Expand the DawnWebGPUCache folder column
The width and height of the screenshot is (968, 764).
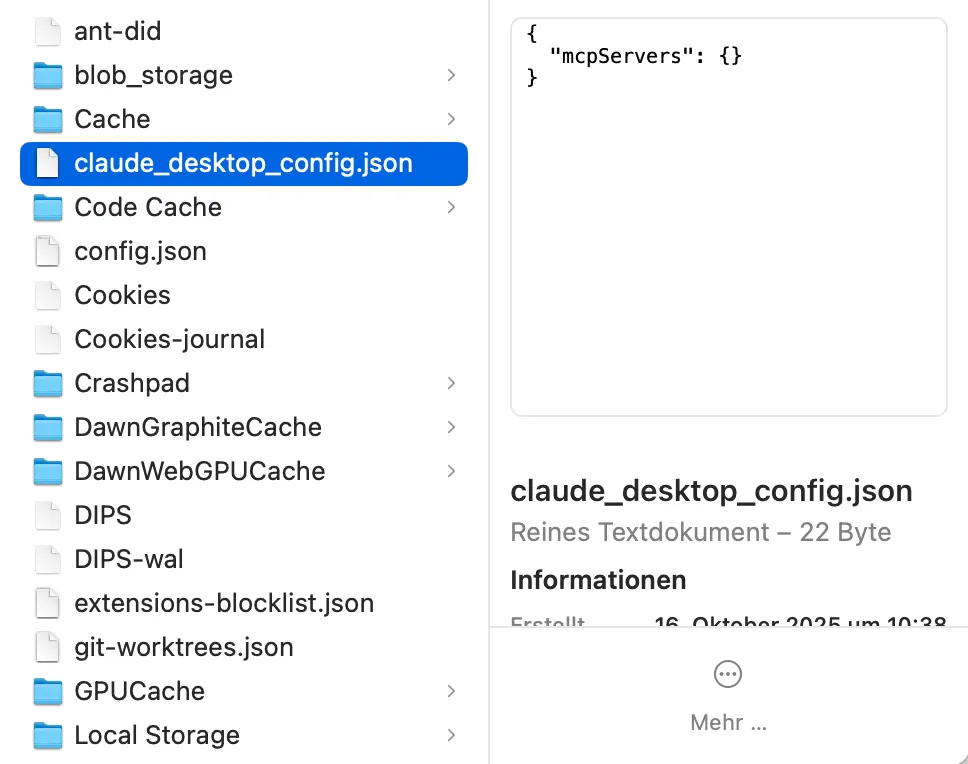(451, 471)
